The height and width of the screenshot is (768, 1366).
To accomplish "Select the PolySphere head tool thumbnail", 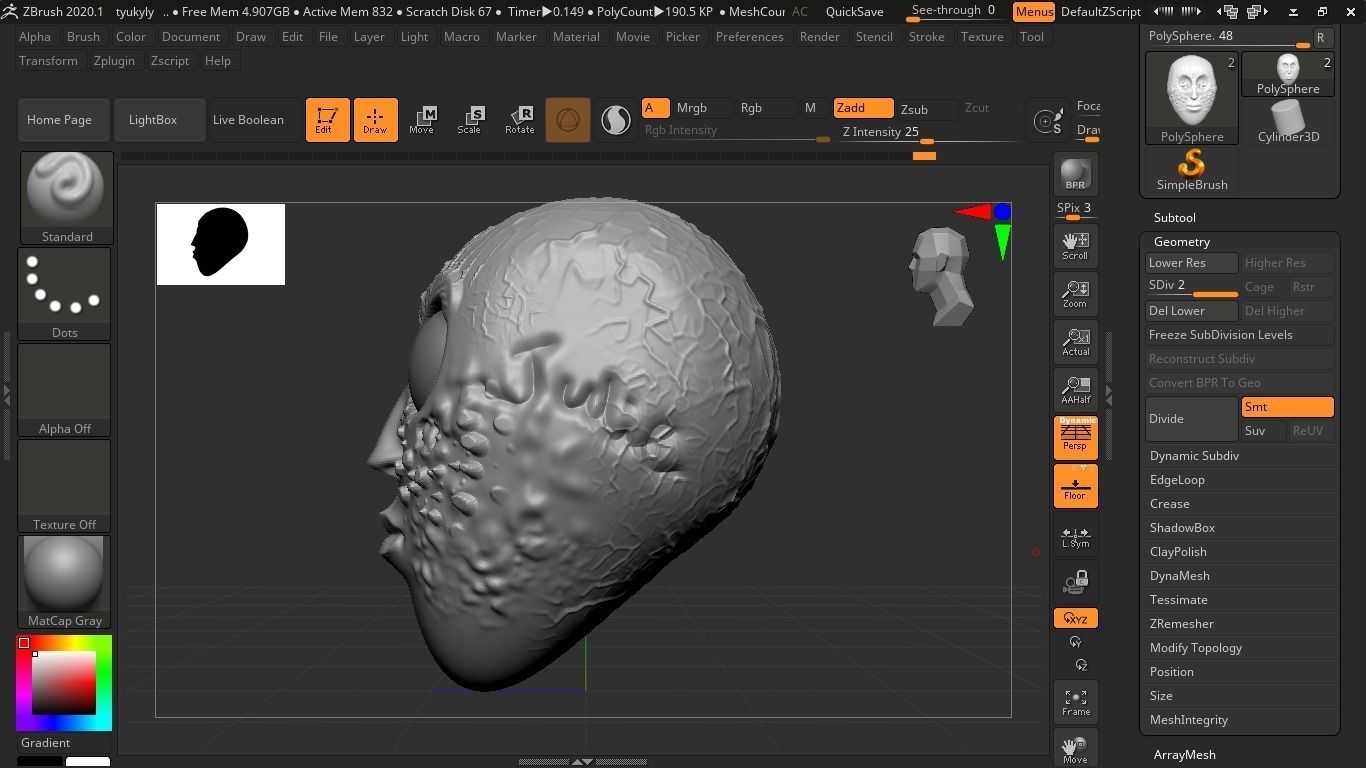I will [1192, 97].
